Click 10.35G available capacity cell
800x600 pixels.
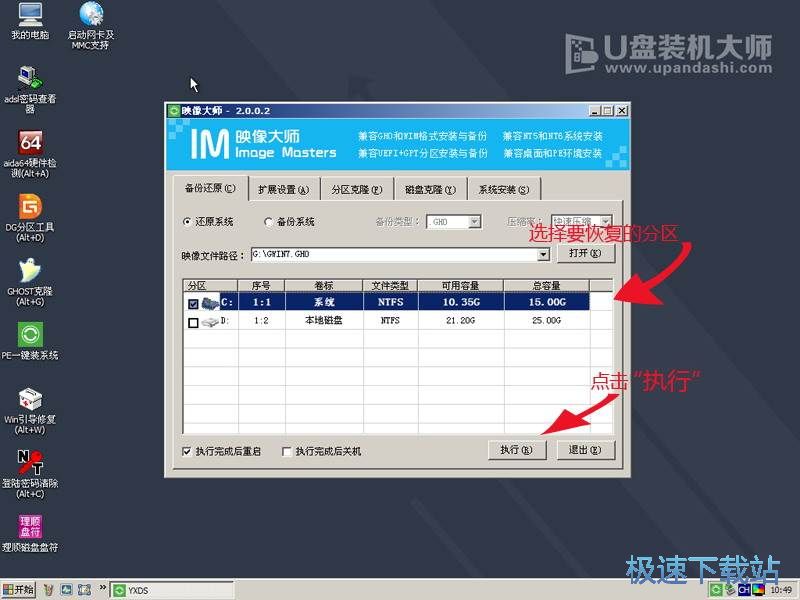click(x=461, y=302)
